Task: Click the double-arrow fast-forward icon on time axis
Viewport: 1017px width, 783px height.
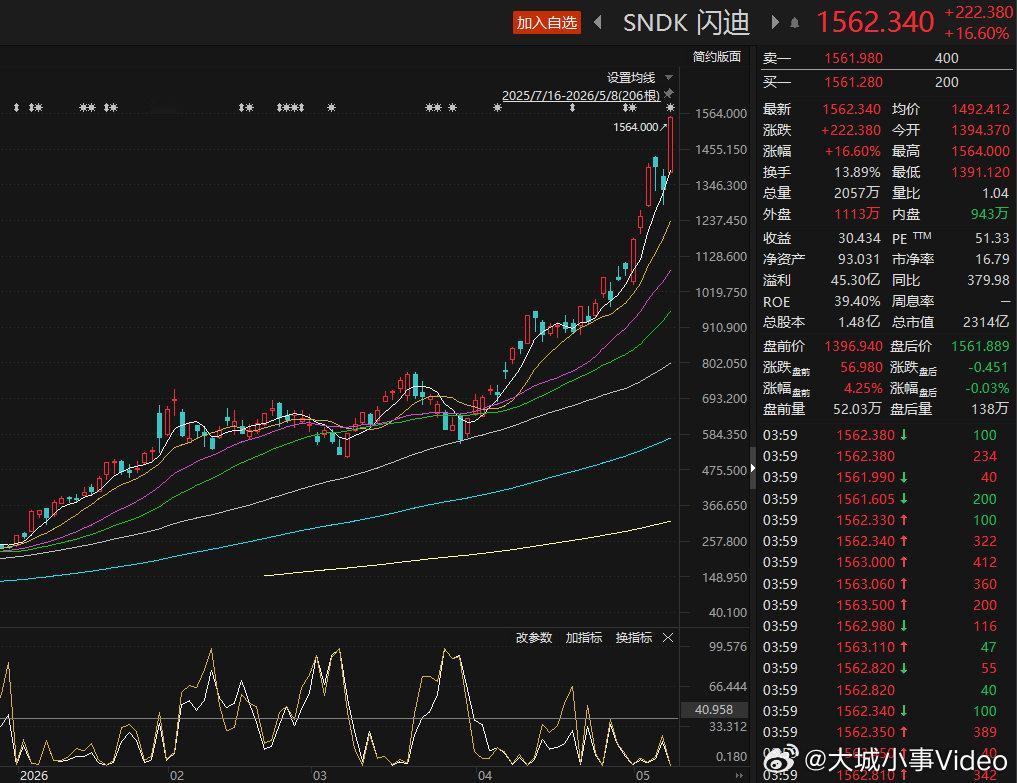Action: [x=739, y=775]
